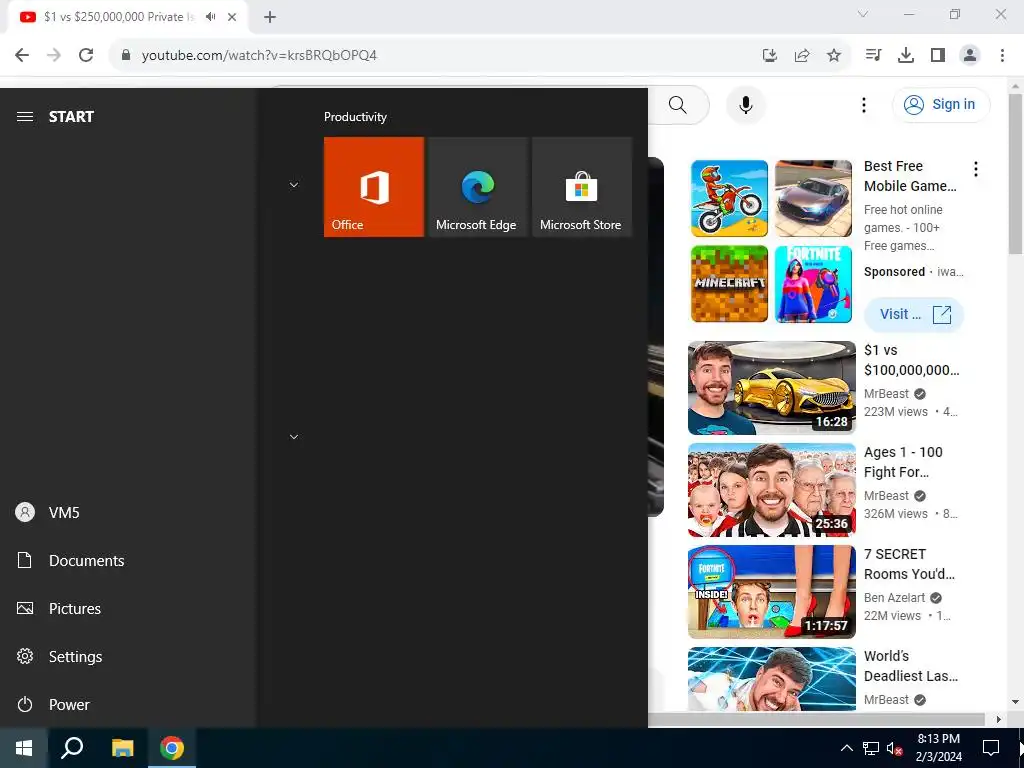Screen dimensions: 1024x768
Task: Click the horizontal scrollbar right arrow
Action: click(998, 719)
